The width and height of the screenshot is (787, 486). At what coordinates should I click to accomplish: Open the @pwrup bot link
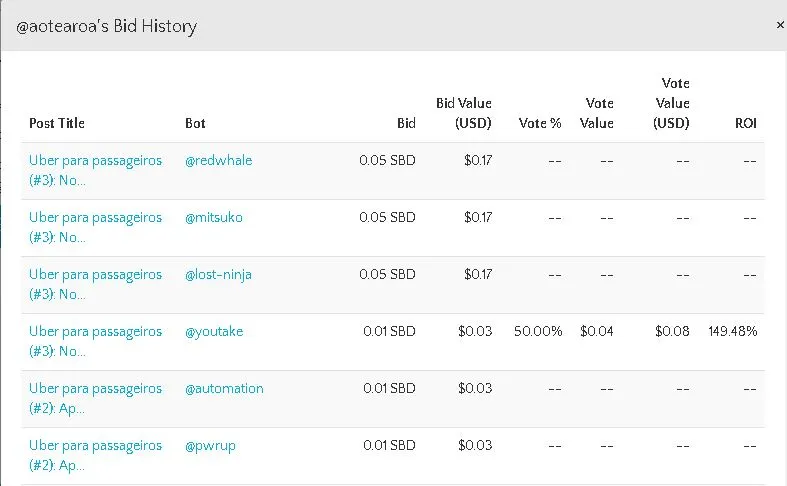[x=210, y=446]
